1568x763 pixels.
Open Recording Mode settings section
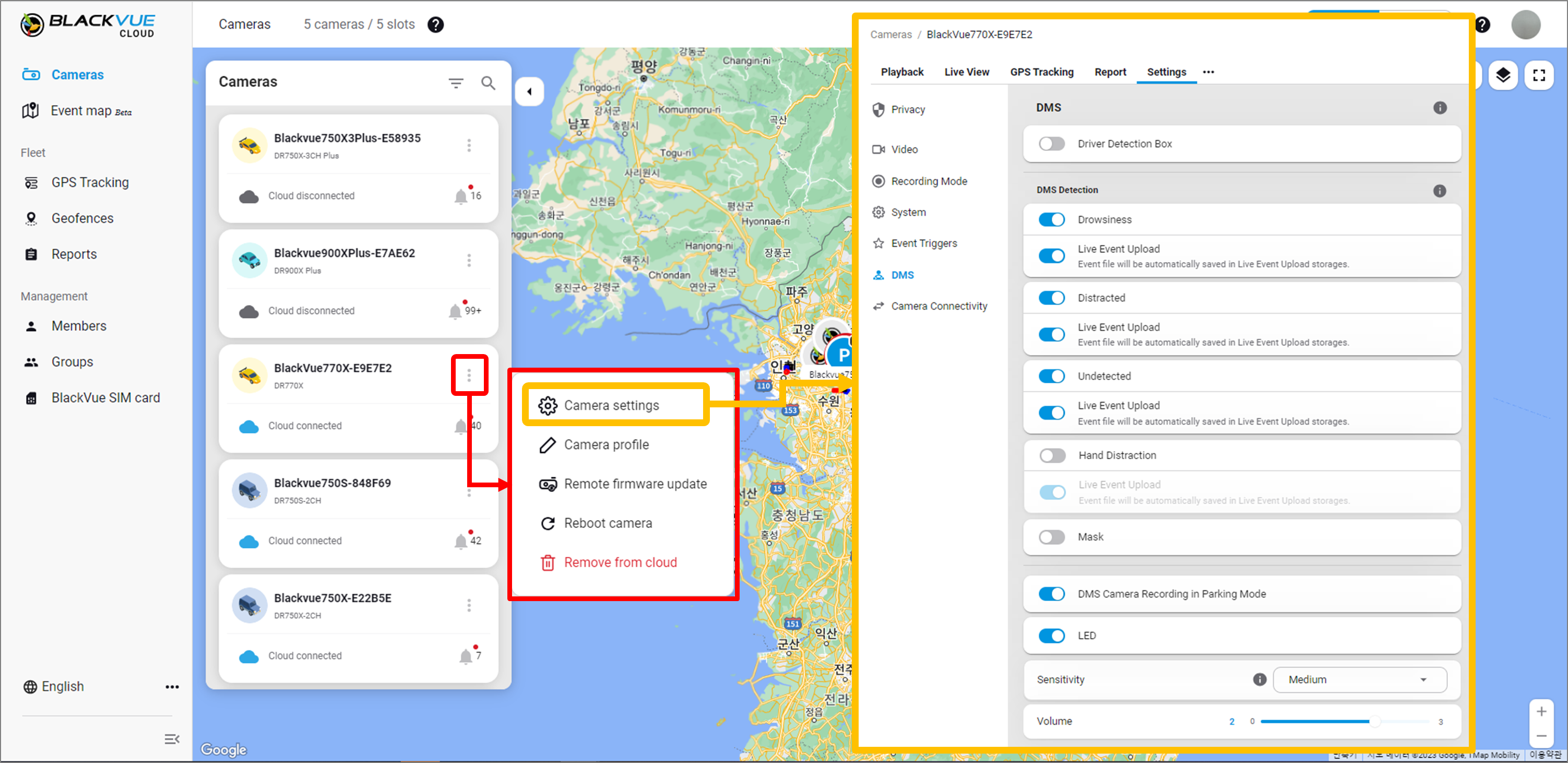pos(920,181)
